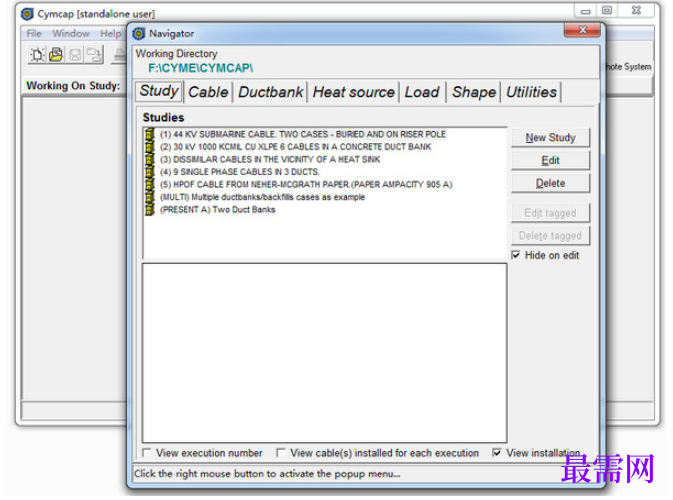673x500 pixels.
Task: Open the Help menu in Cymcap window
Action: point(111,33)
